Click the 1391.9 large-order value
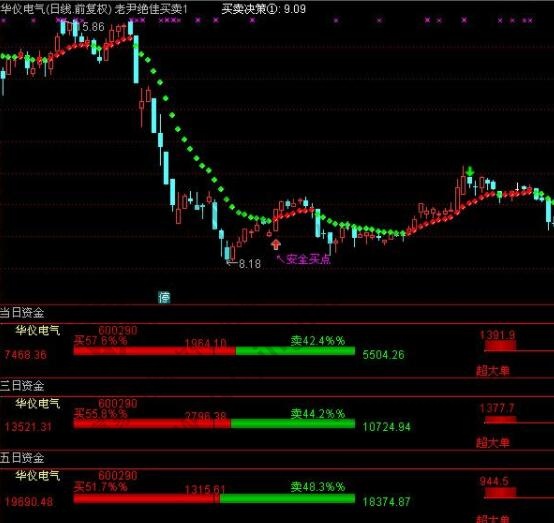Viewport: 554px width, 523px height. pyautogui.click(x=497, y=335)
